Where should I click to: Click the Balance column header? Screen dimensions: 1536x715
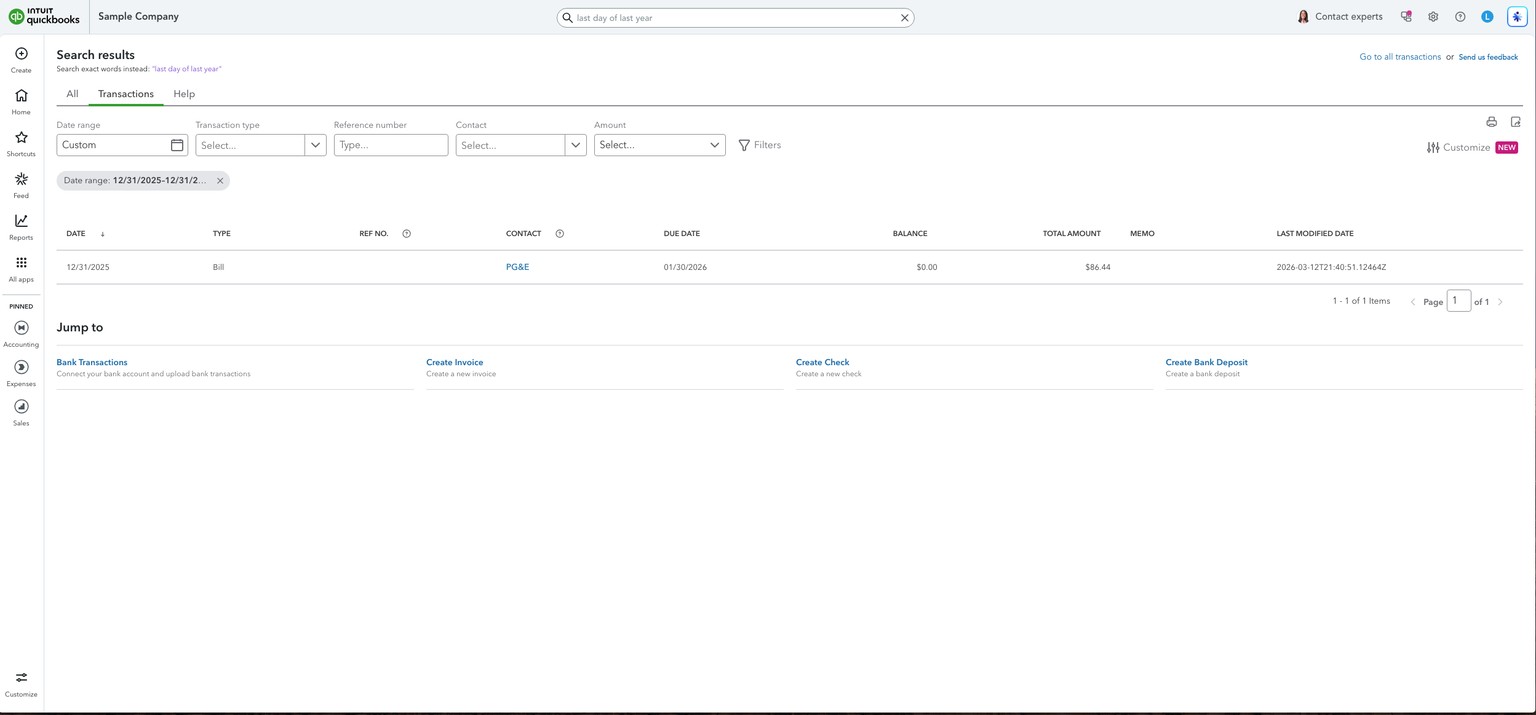pos(910,234)
